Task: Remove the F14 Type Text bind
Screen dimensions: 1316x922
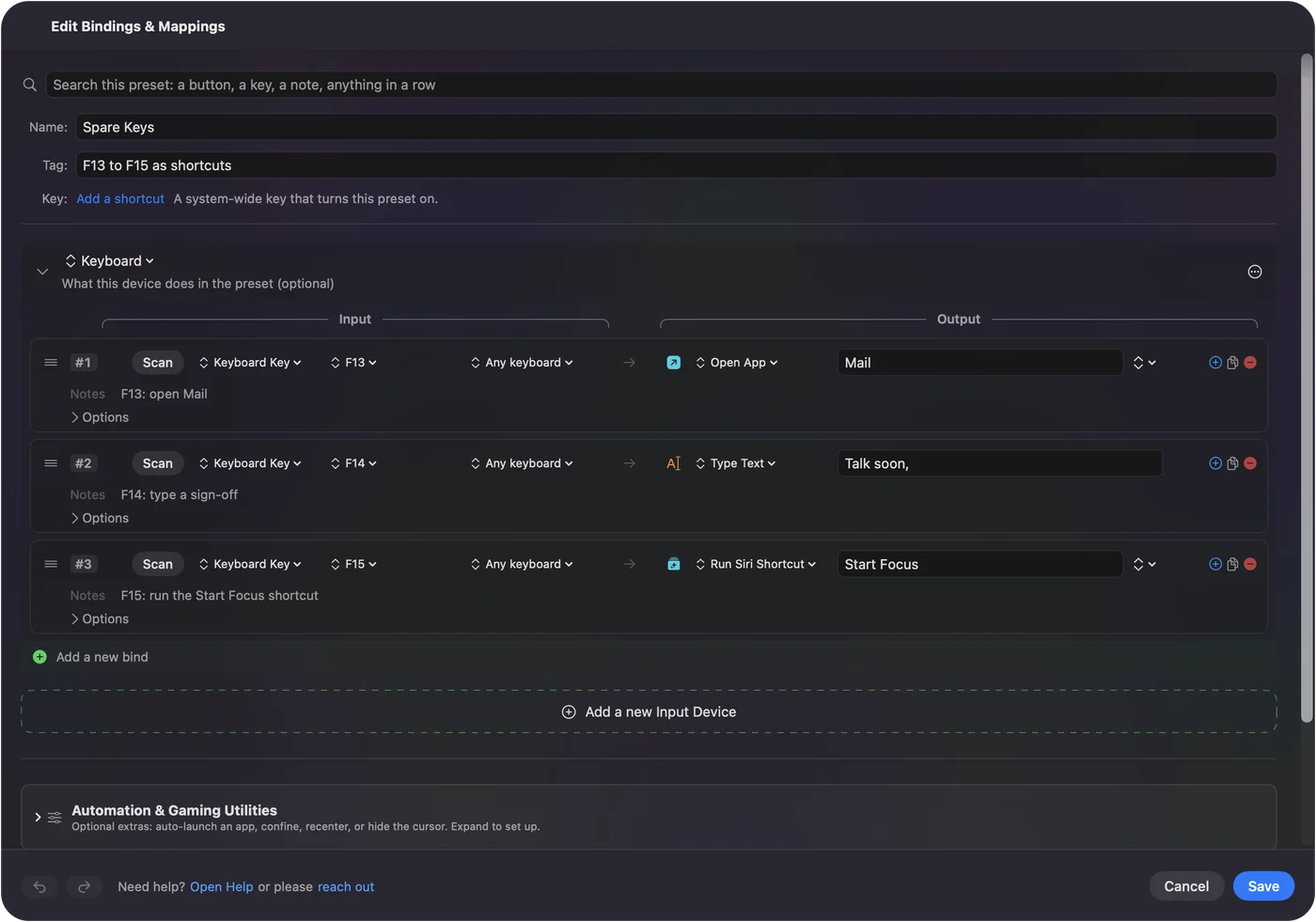Action: click(1250, 463)
